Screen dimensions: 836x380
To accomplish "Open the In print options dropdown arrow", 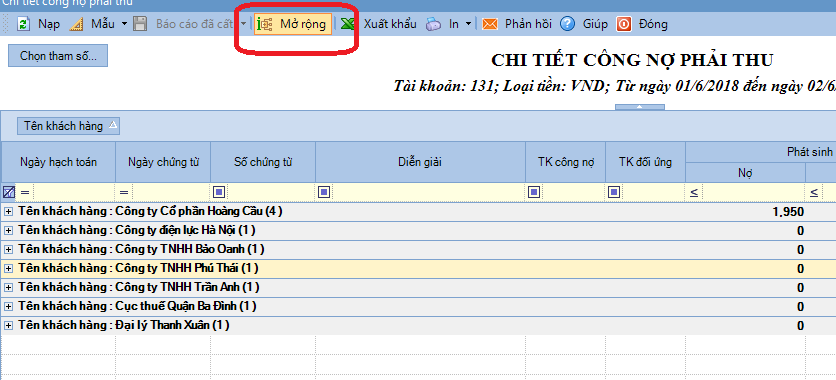I will click(x=468, y=24).
